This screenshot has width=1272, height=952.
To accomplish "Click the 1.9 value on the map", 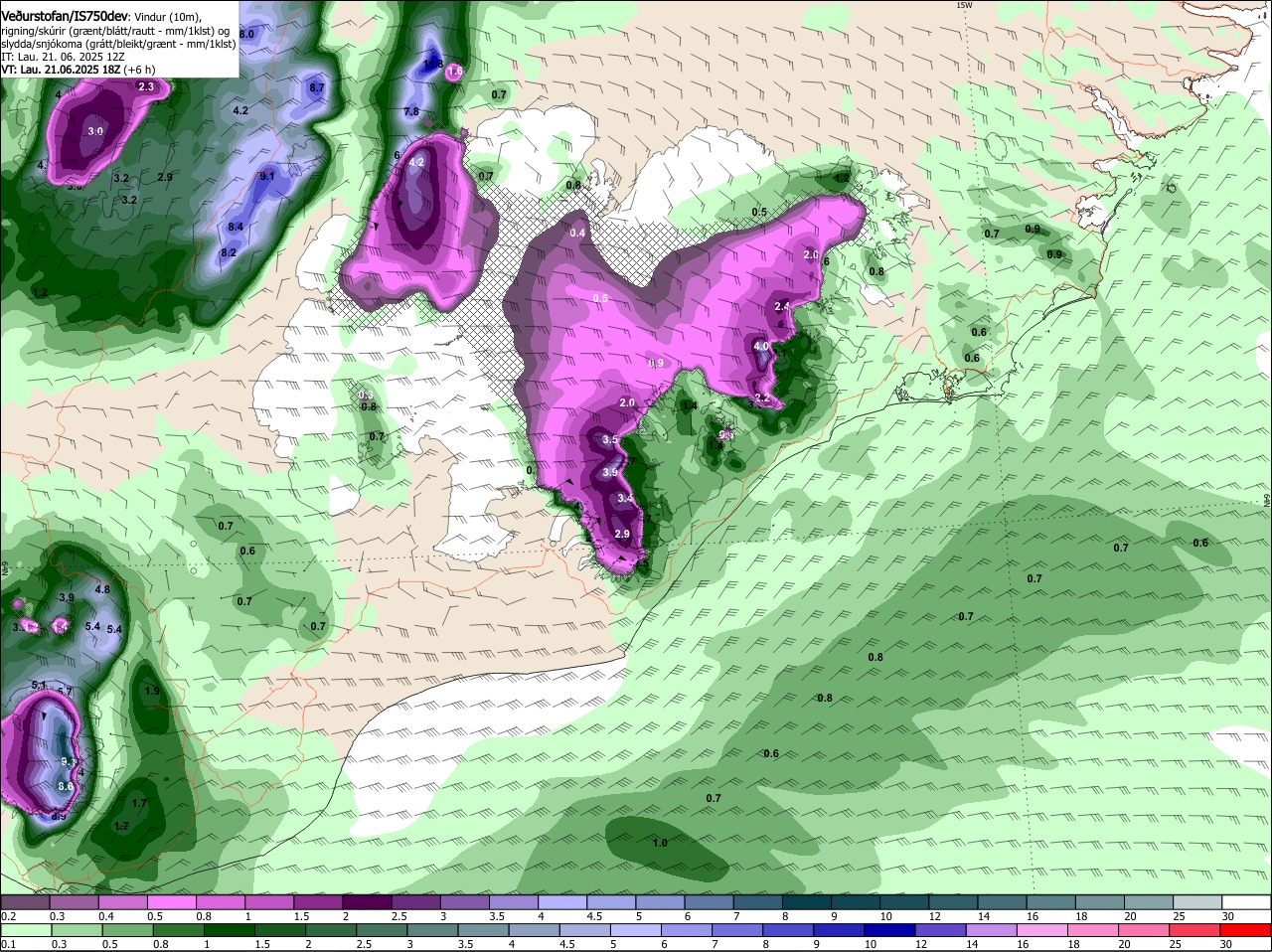I will [x=152, y=691].
